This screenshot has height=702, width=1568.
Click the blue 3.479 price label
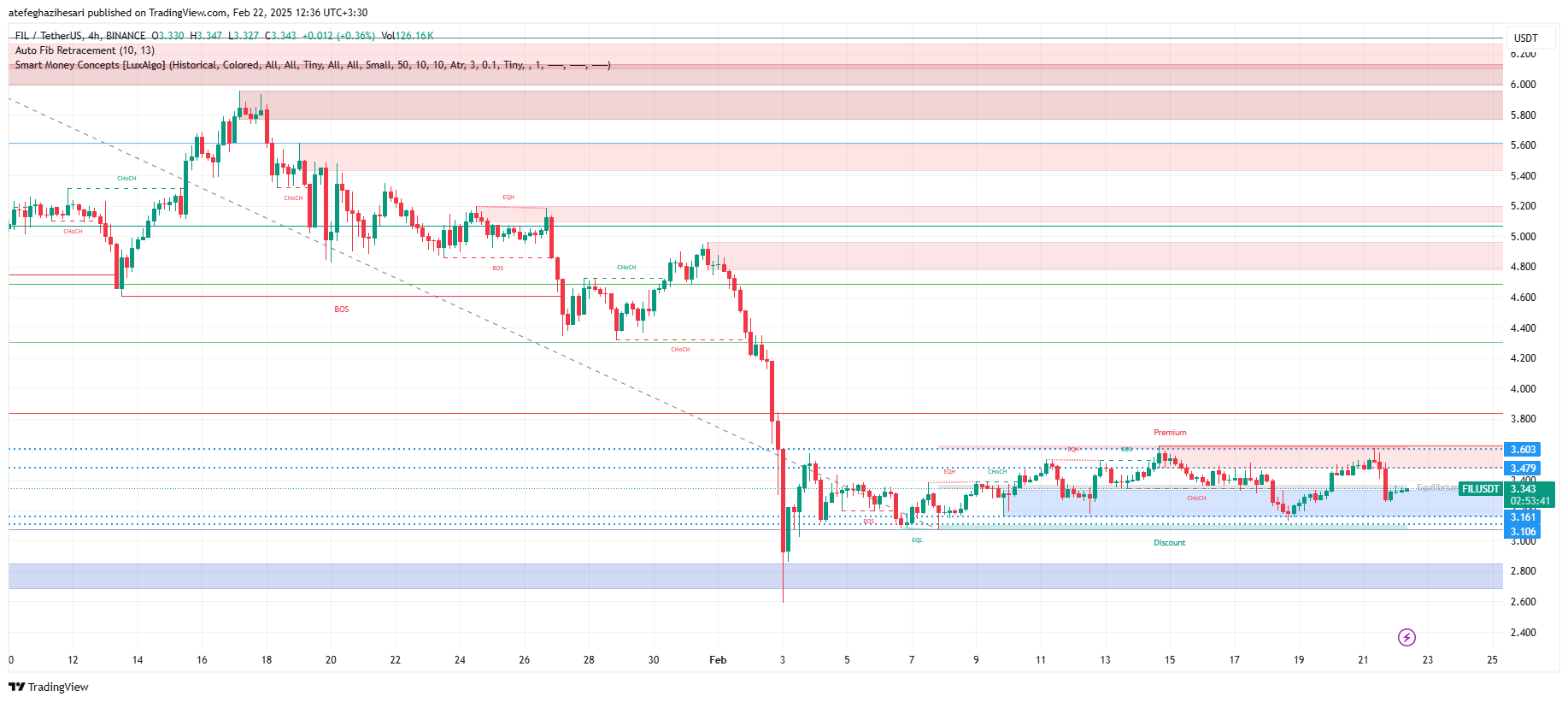click(1523, 469)
